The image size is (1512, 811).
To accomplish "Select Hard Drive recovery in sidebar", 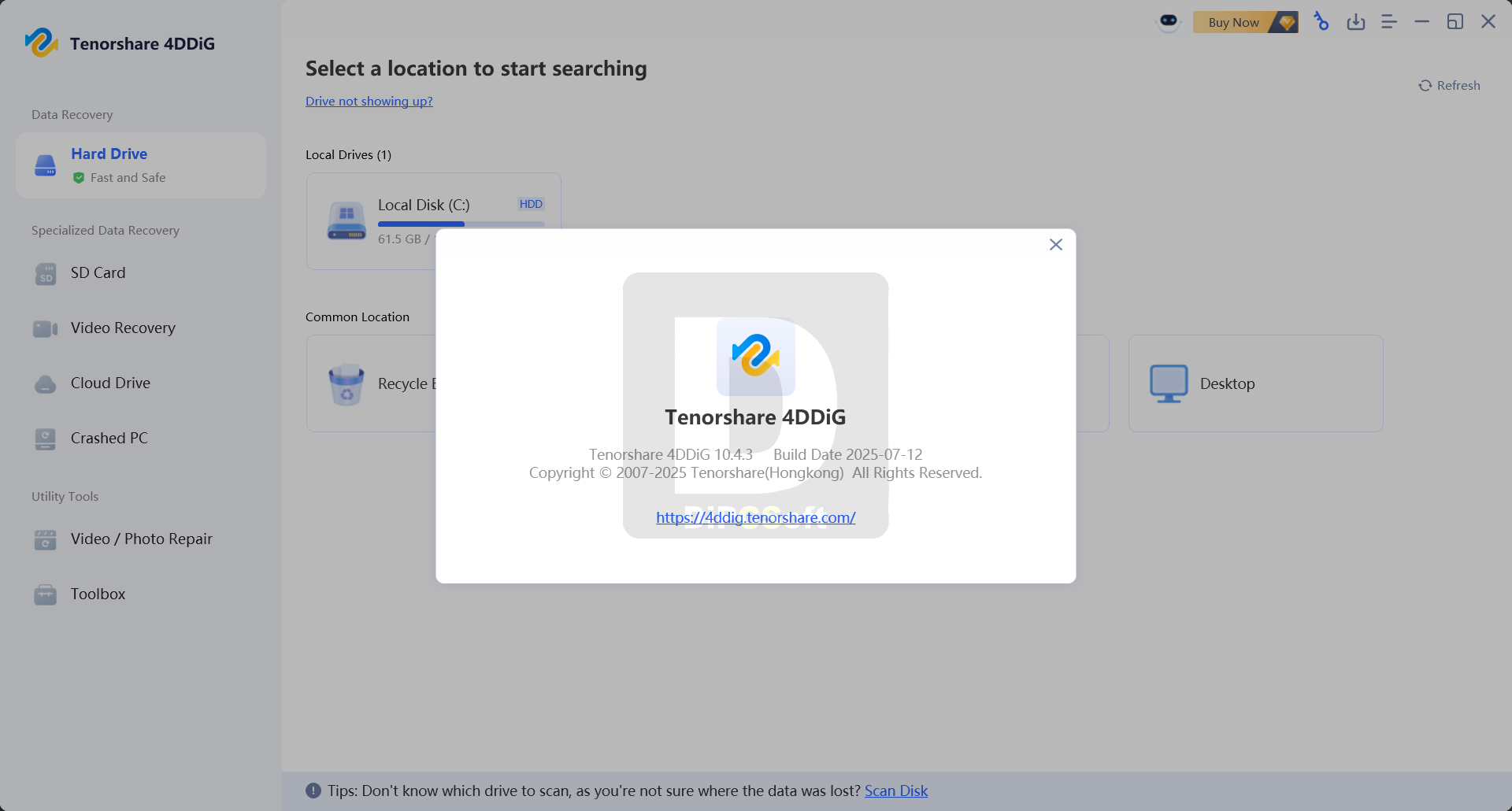I will coord(141,165).
